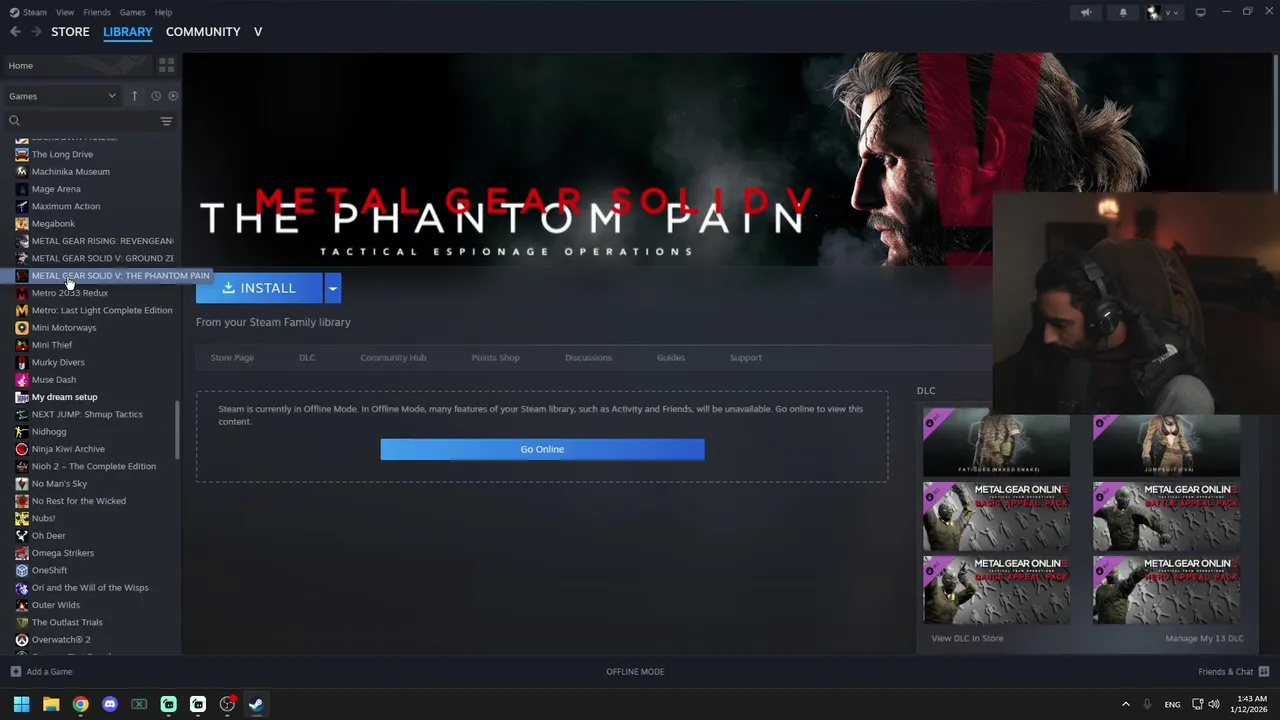The height and width of the screenshot is (720, 1280).
Task: Open Windows Start menu
Action: (x=21, y=704)
